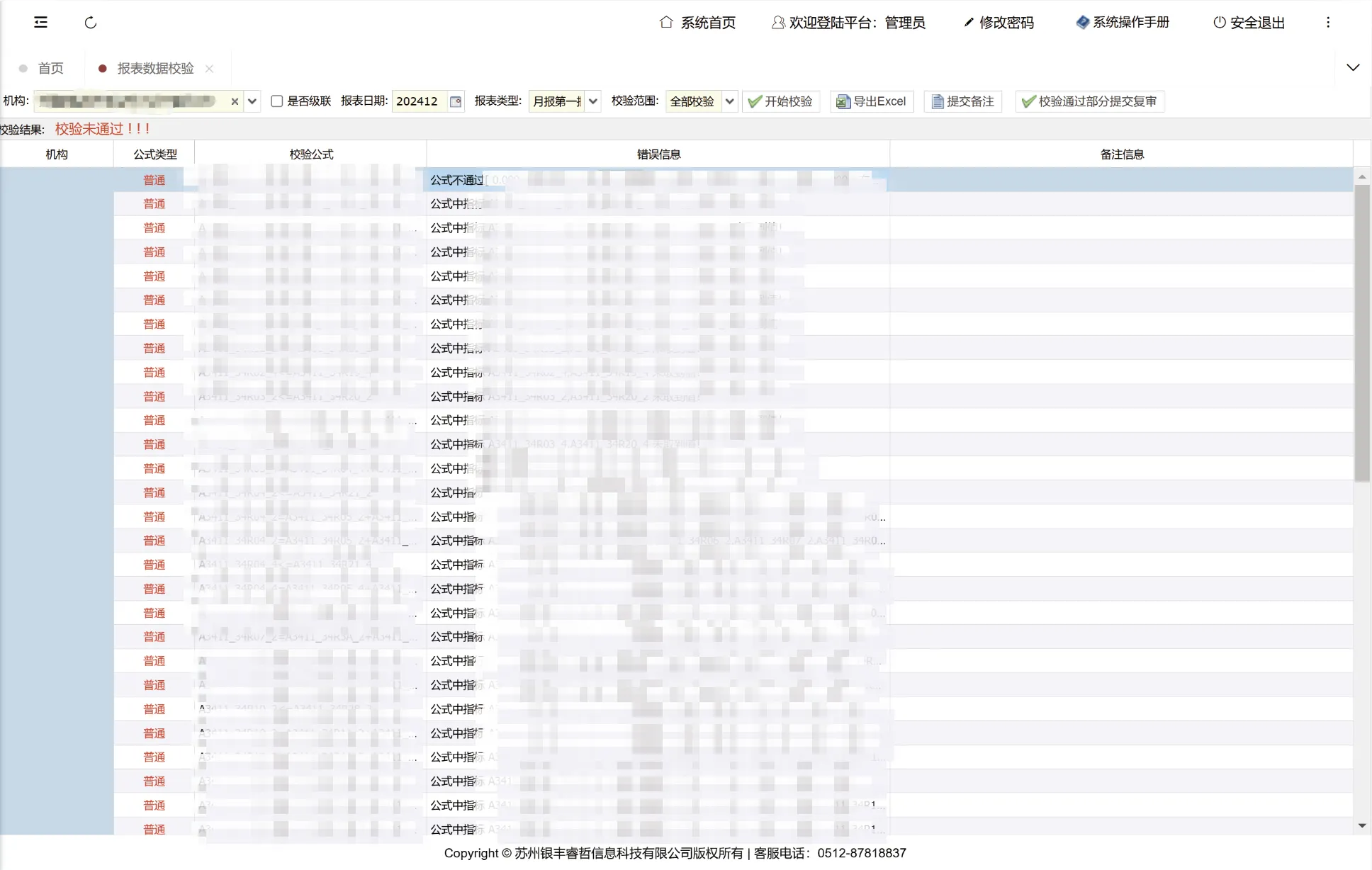Expand tab list chevron at right
Image resolution: width=1372 pixels, height=870 pixels.
click(1353, 68)
